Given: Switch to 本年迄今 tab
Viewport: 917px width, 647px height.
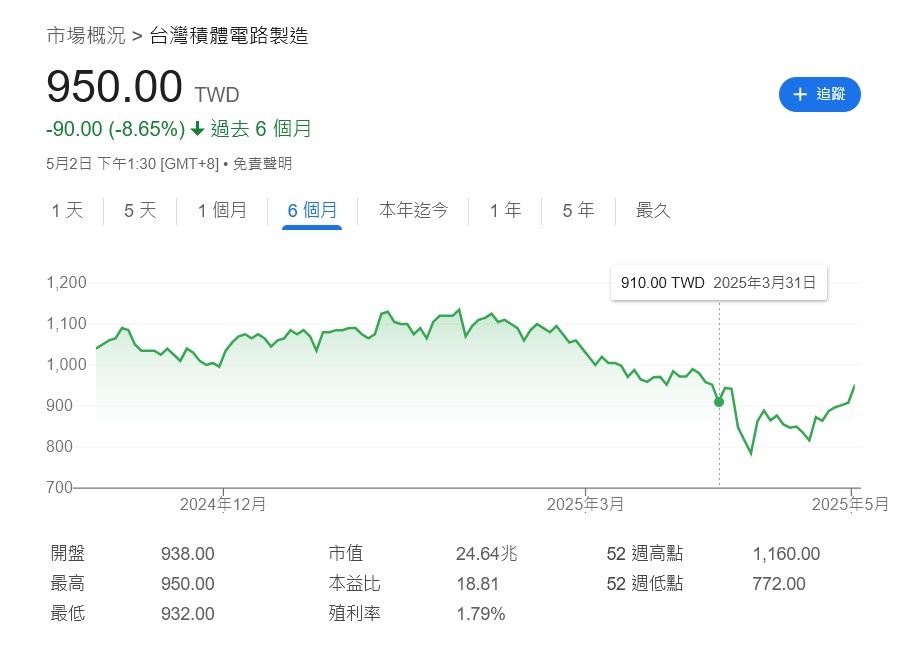Looking at the screenshot, I should 413,210.
